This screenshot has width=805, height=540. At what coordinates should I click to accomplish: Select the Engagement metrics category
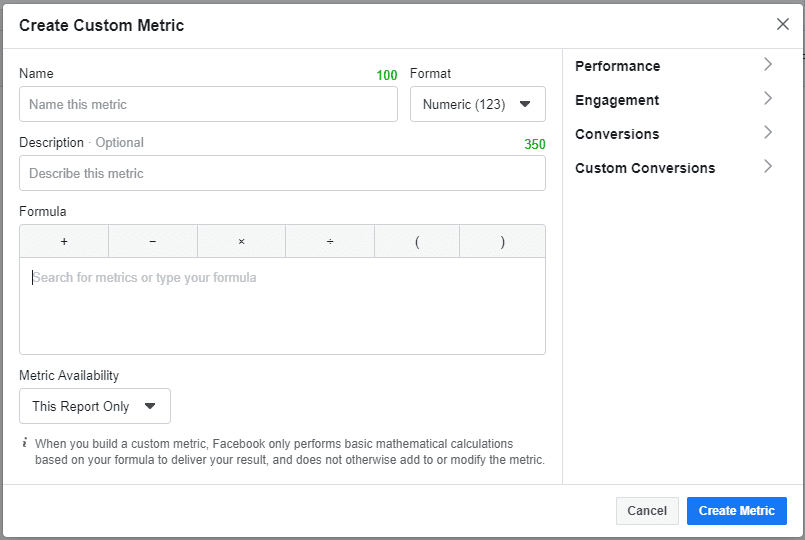(617, 100)
